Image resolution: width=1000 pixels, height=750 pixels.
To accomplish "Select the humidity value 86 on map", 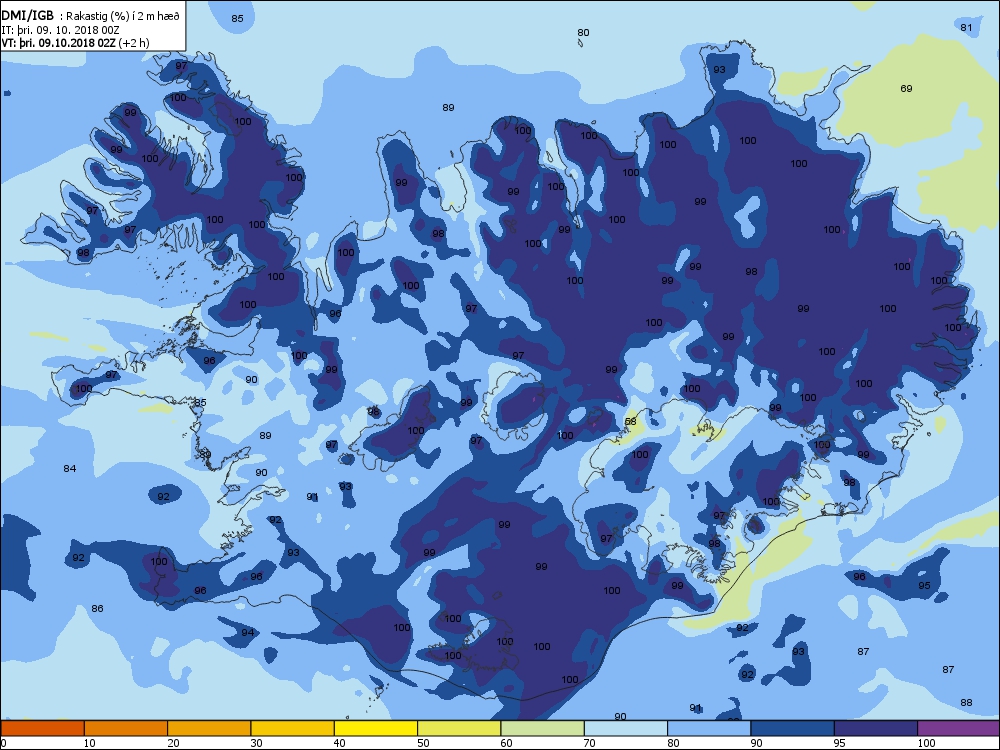I will coord(97,609).
